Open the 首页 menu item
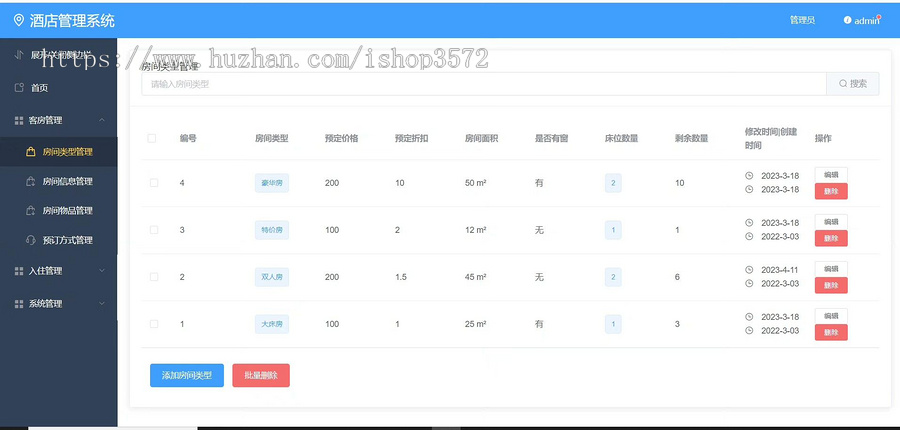 (x=59, y=88)
